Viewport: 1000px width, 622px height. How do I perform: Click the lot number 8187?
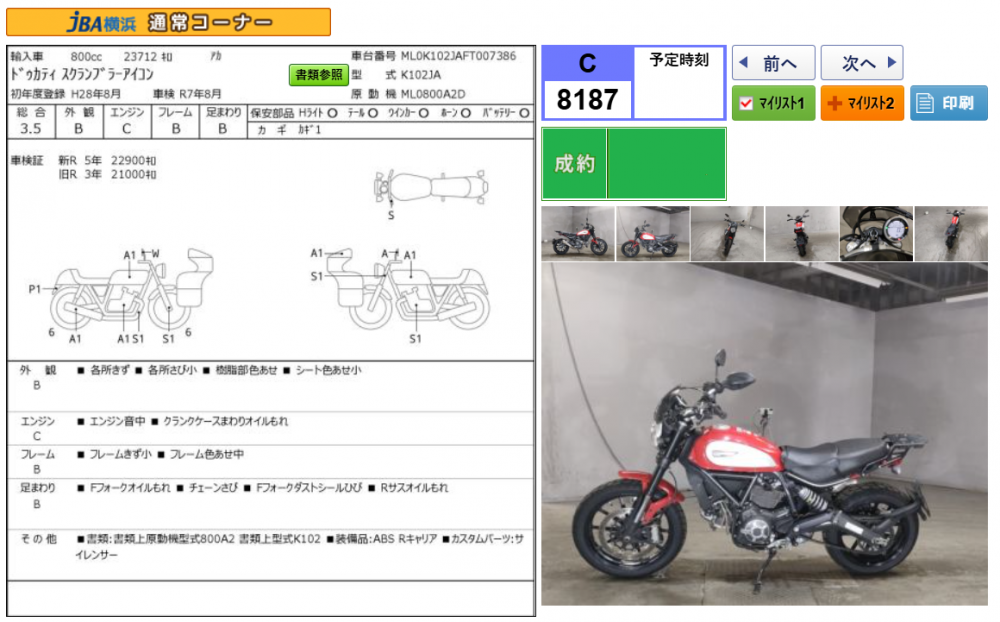click(587, 100)
